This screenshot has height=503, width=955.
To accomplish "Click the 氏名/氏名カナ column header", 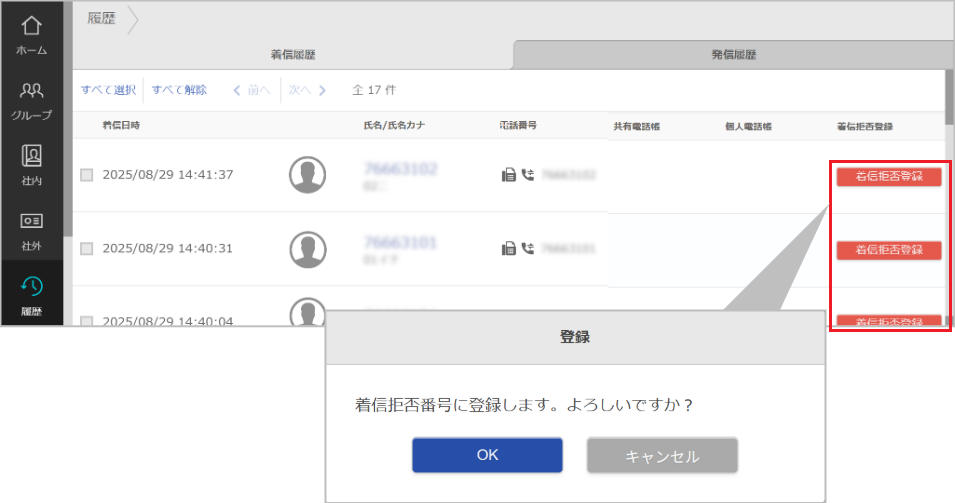I will point(394,125).
